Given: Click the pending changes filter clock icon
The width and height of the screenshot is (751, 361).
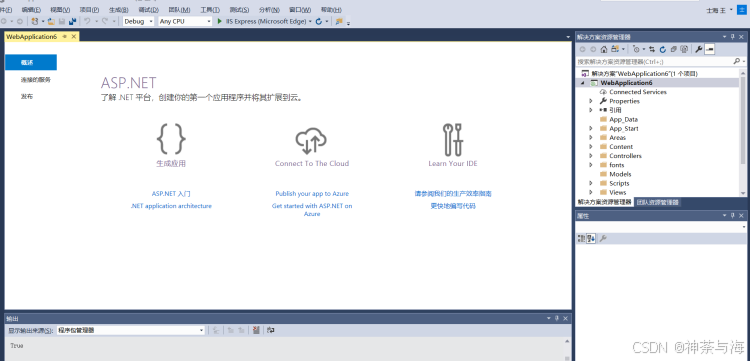Looking at the screenshot, I should pos(636,49).
